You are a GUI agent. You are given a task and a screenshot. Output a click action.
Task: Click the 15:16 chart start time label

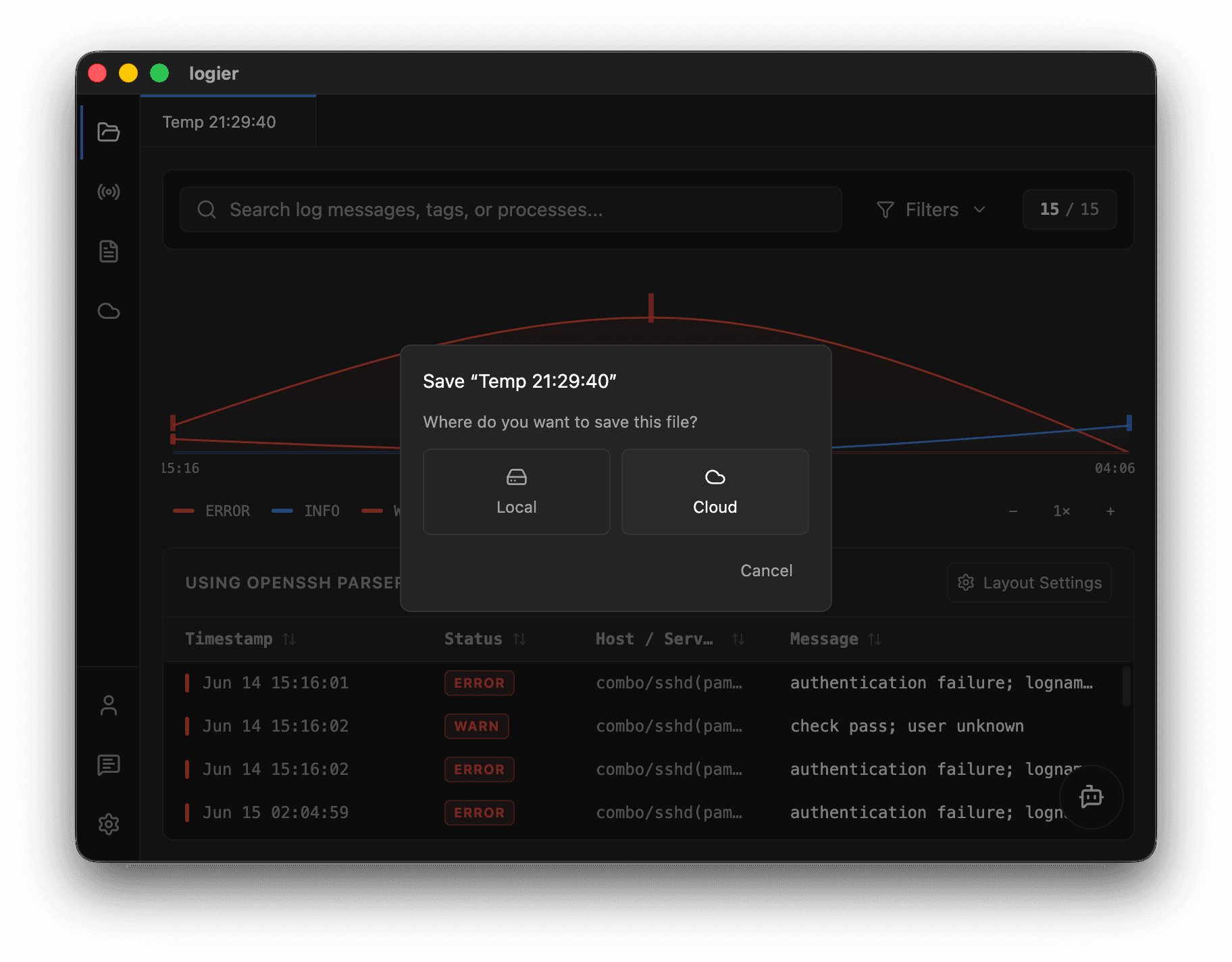tap(180, 468)
